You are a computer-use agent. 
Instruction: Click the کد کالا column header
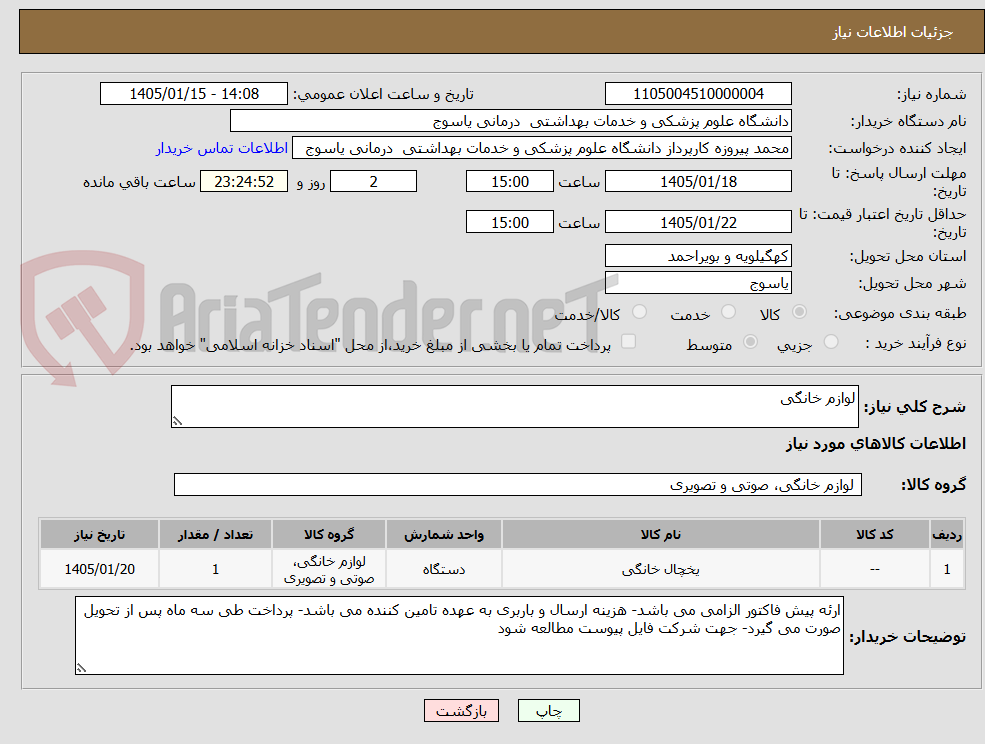[x=874, y=534]
